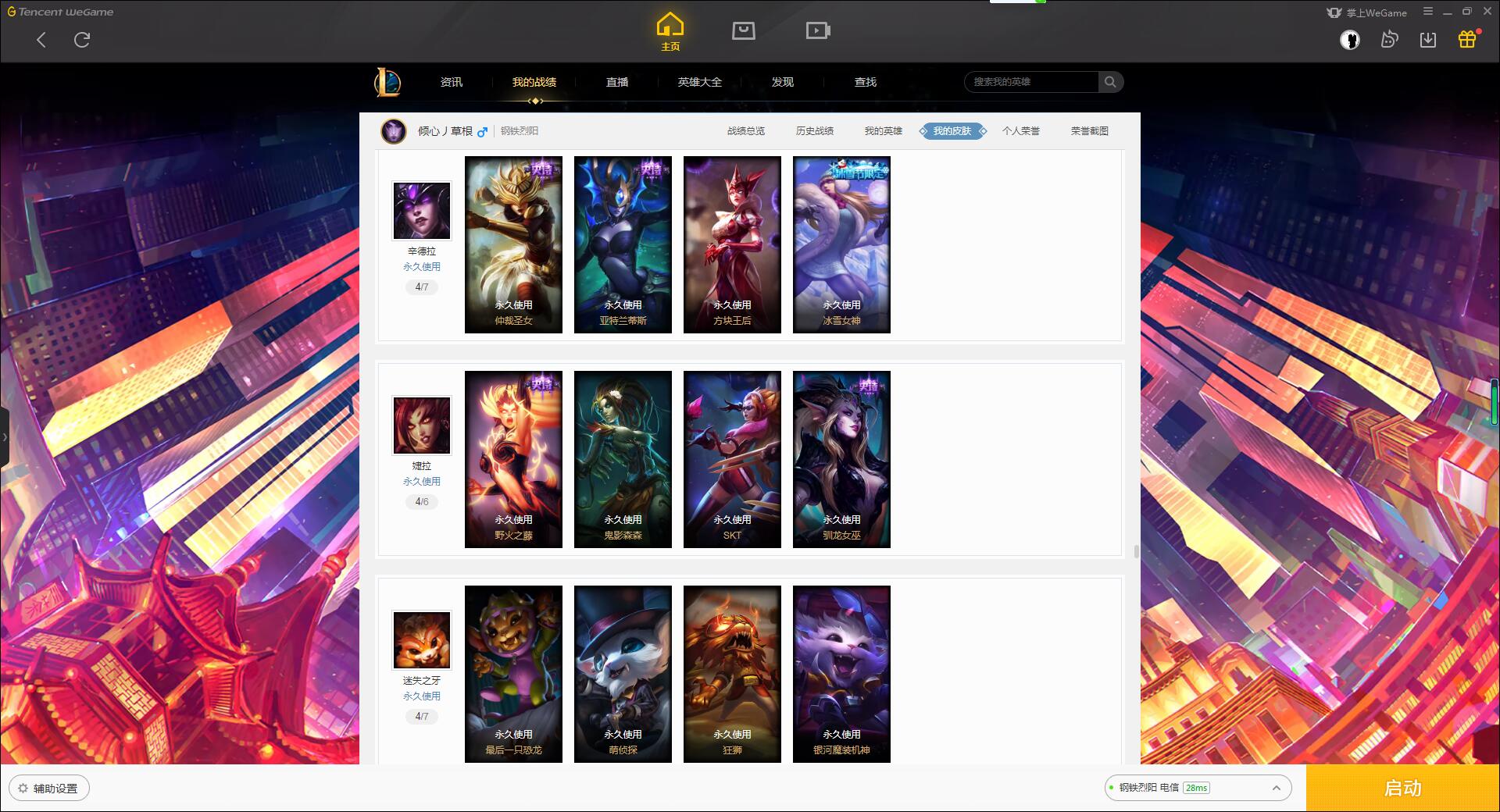Open the 个人荣誉 tab
1500x812 pixels.
click(1020, 131)
